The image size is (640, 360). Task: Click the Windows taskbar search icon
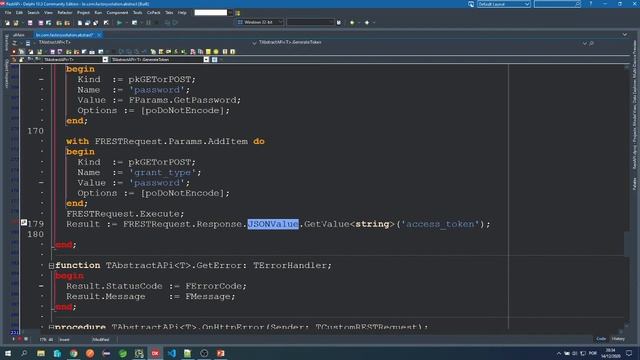click(24, 353)
